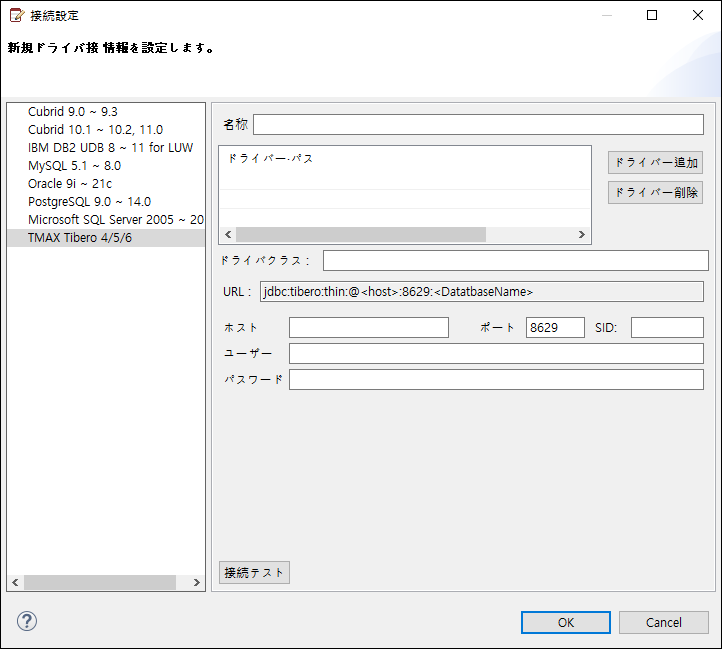
Task: Select PostgreSQL 9.0 ~ 14.0 driver
Action: point(89,202)
